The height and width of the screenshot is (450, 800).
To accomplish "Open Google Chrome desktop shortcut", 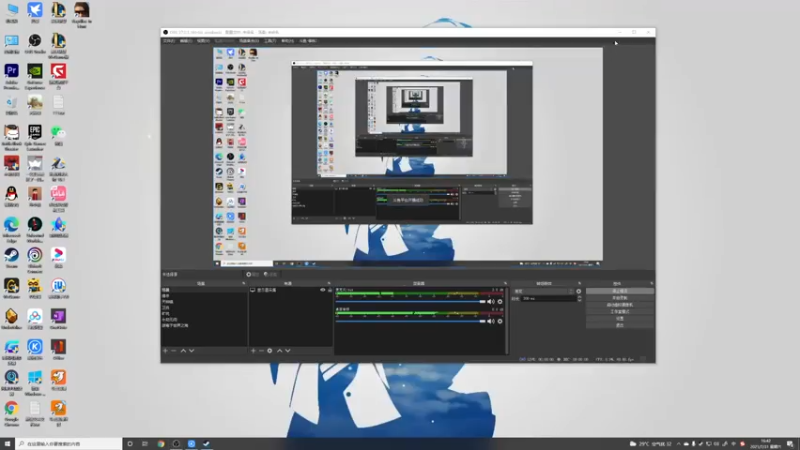I will (x=12, y=413).
